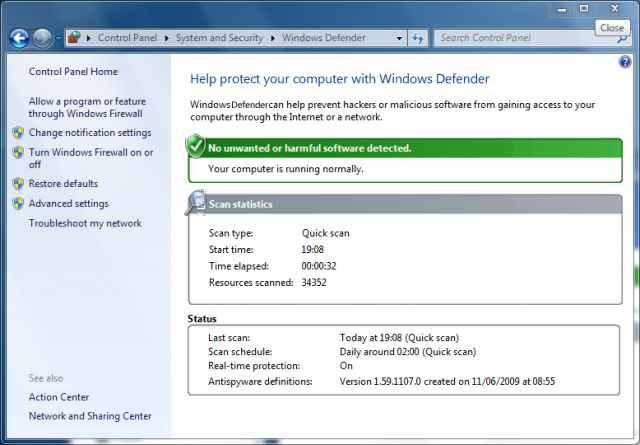The width and height of the screenshot is (640, 445).
Task: Open the recent pages dropdown arrow
Action: (x=59, y=38)
